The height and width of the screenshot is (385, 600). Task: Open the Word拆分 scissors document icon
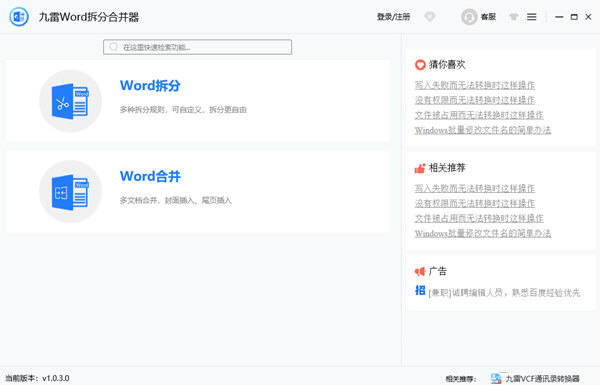[70, 101]
